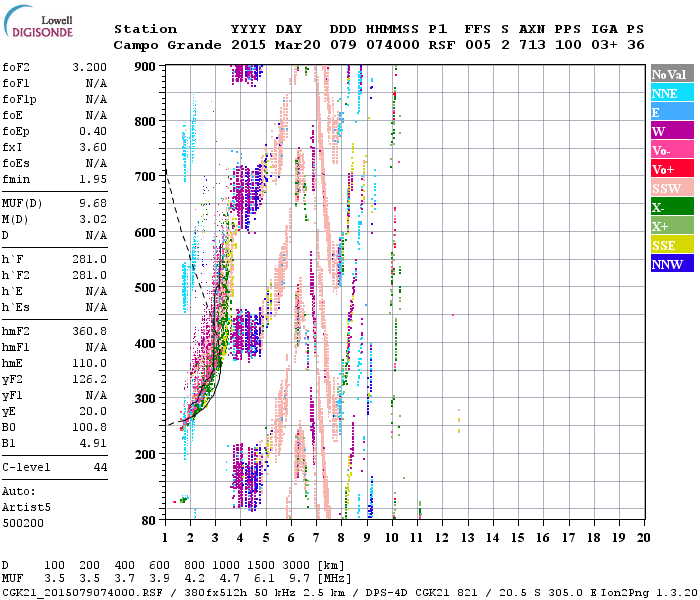This screenshot has width=700, height=600.
Task: Click the NNW blue legend swatch
Action: [672, 263]
